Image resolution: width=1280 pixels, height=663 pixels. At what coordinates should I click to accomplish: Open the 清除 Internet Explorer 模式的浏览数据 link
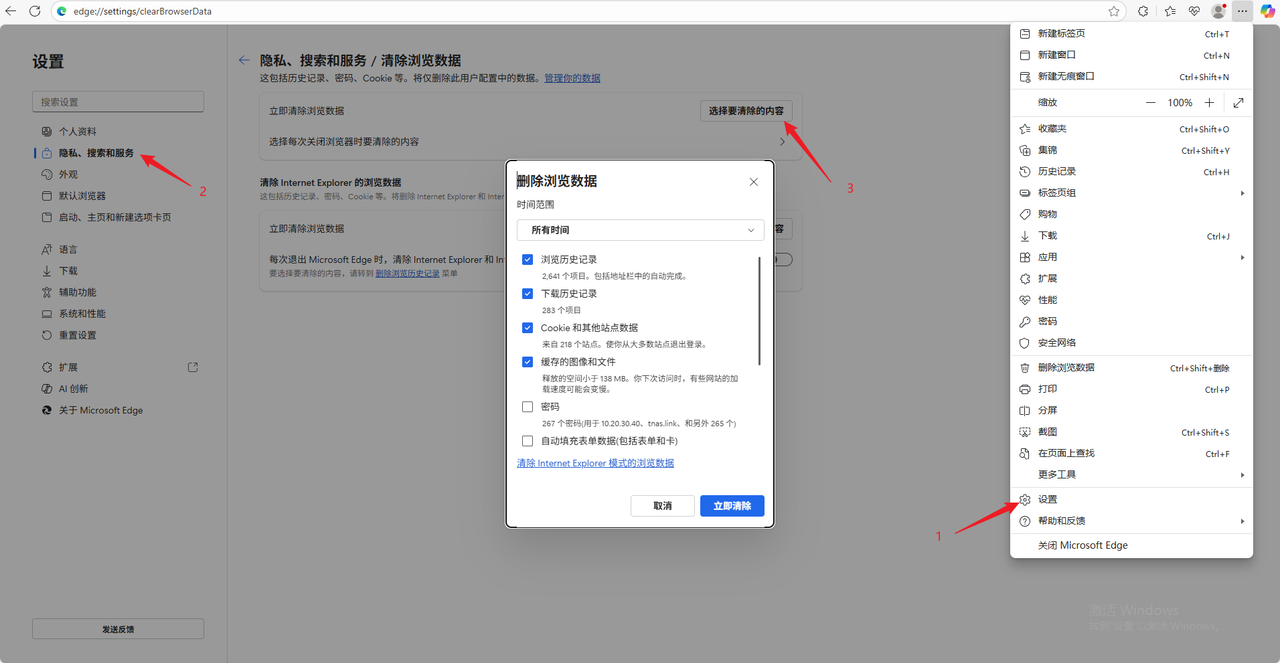(595, 463)
